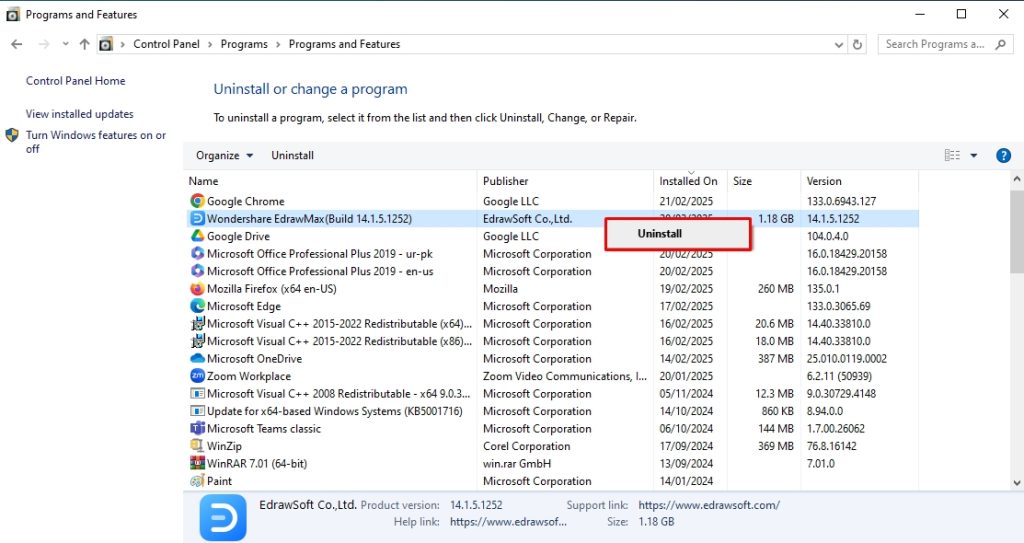Refresh the Programs and Features list
Viewport: 1024px width, 543px height.
[857, 44]
